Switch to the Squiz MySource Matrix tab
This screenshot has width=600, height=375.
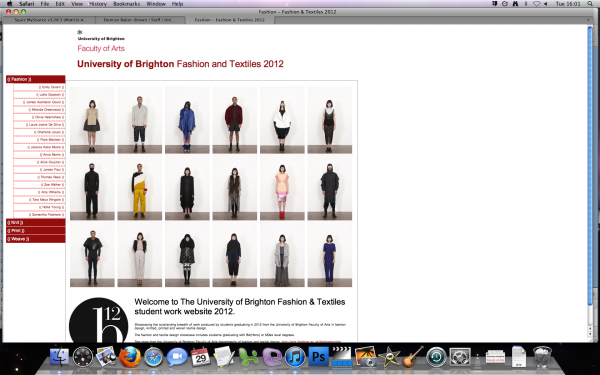(x=49, y=20)
